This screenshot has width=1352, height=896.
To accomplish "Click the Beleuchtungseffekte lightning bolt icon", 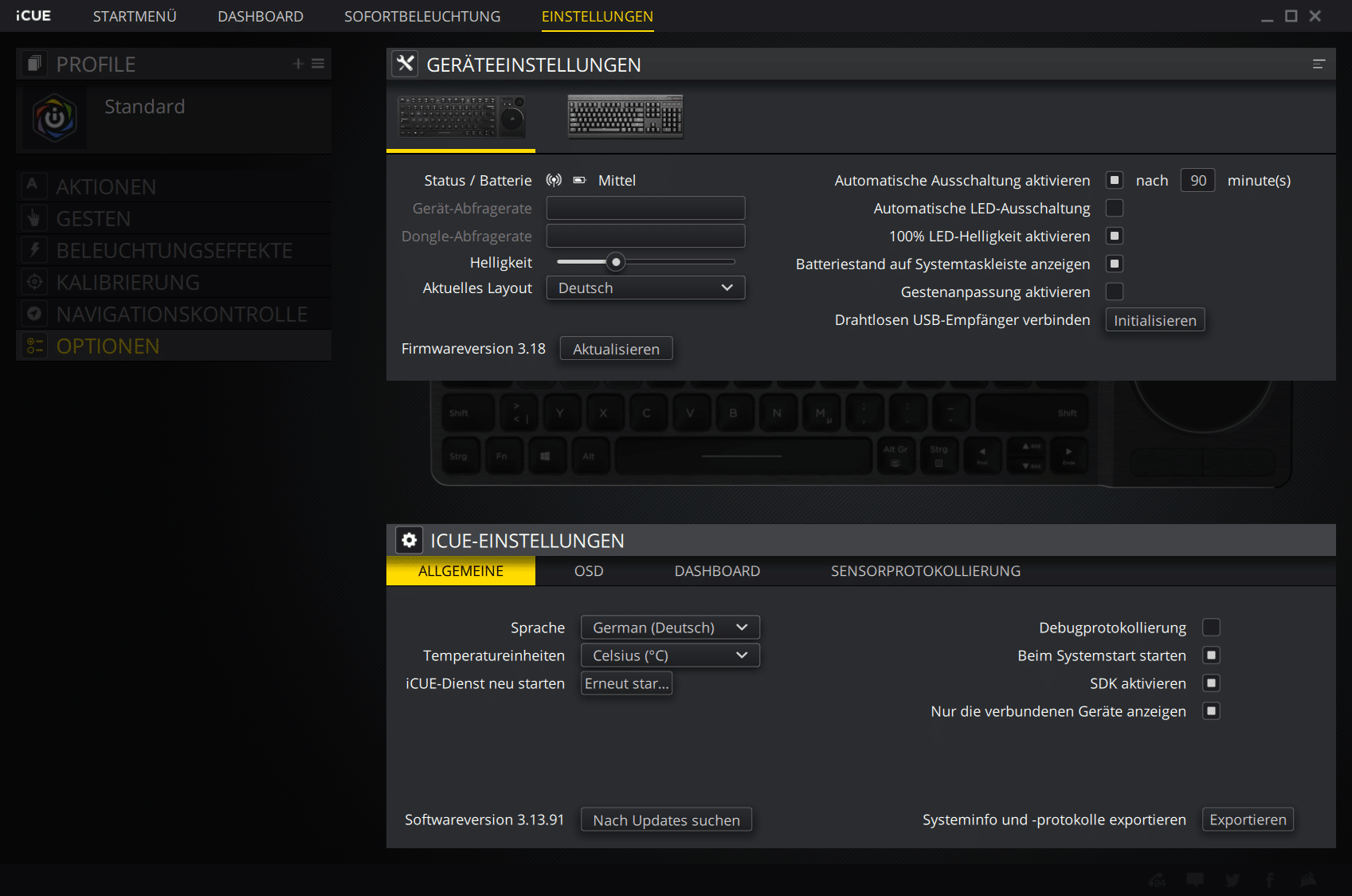I will [33, 250].
